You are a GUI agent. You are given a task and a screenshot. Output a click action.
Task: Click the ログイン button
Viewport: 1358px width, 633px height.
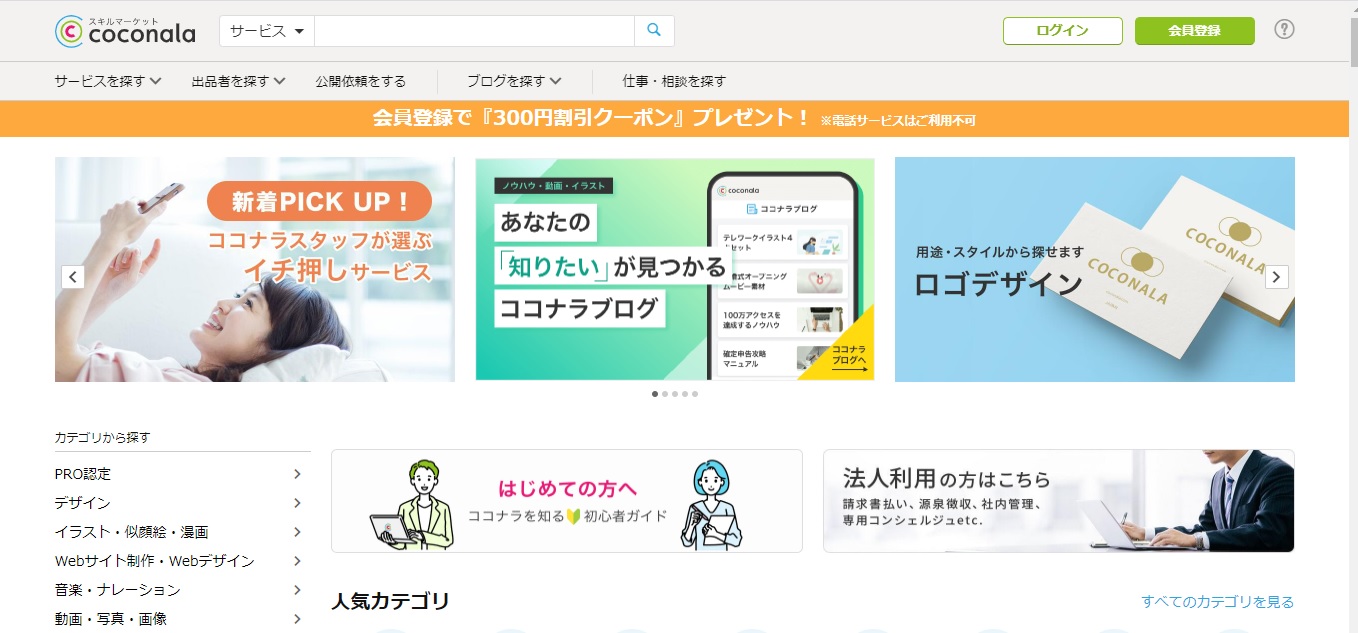tap(1063, 31)
